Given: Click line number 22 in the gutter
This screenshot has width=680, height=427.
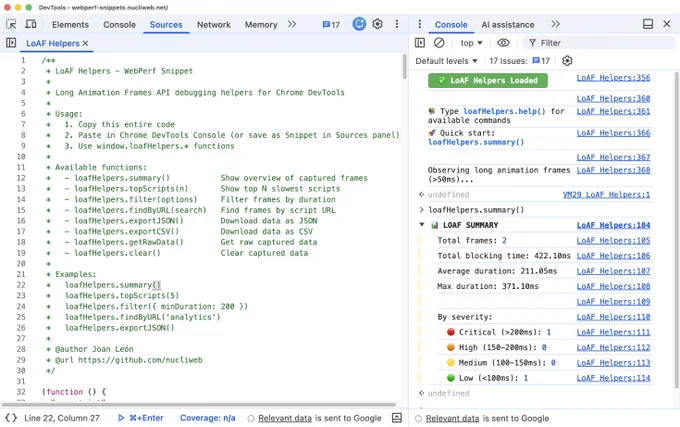Looking at the screenshot, I should click(x=21, y=285).
